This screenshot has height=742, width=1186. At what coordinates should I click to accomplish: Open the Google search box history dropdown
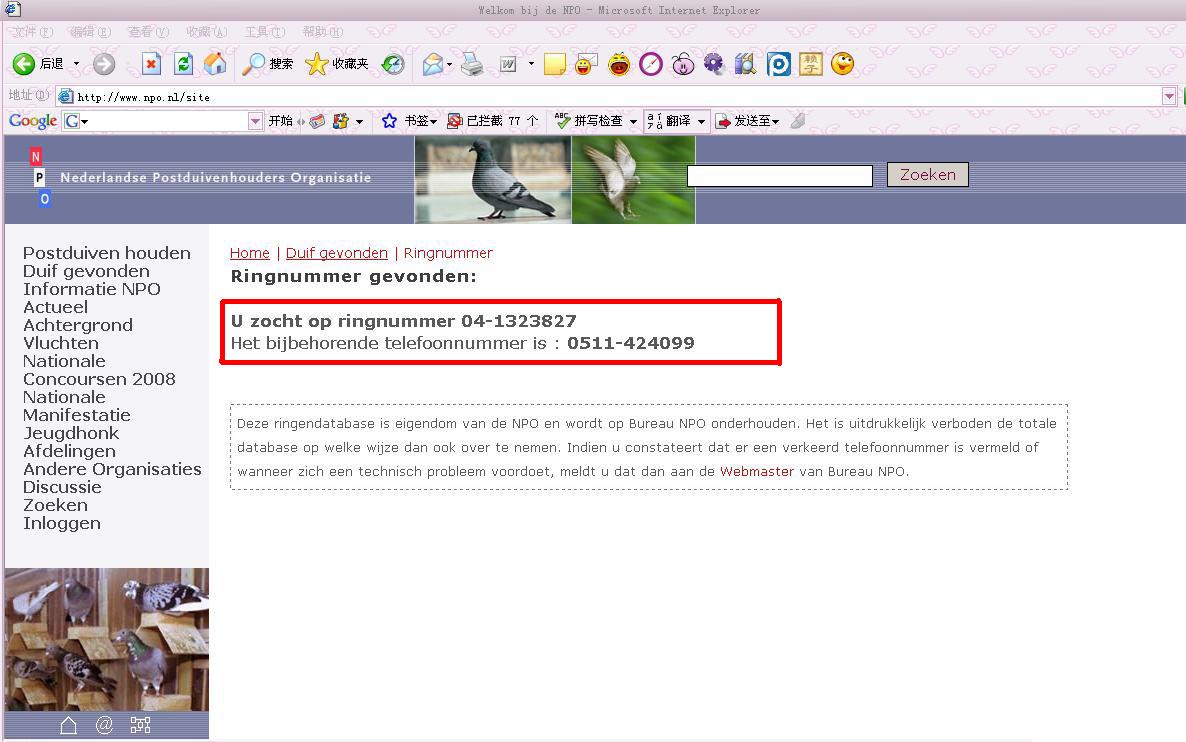[x=256, y=121]
